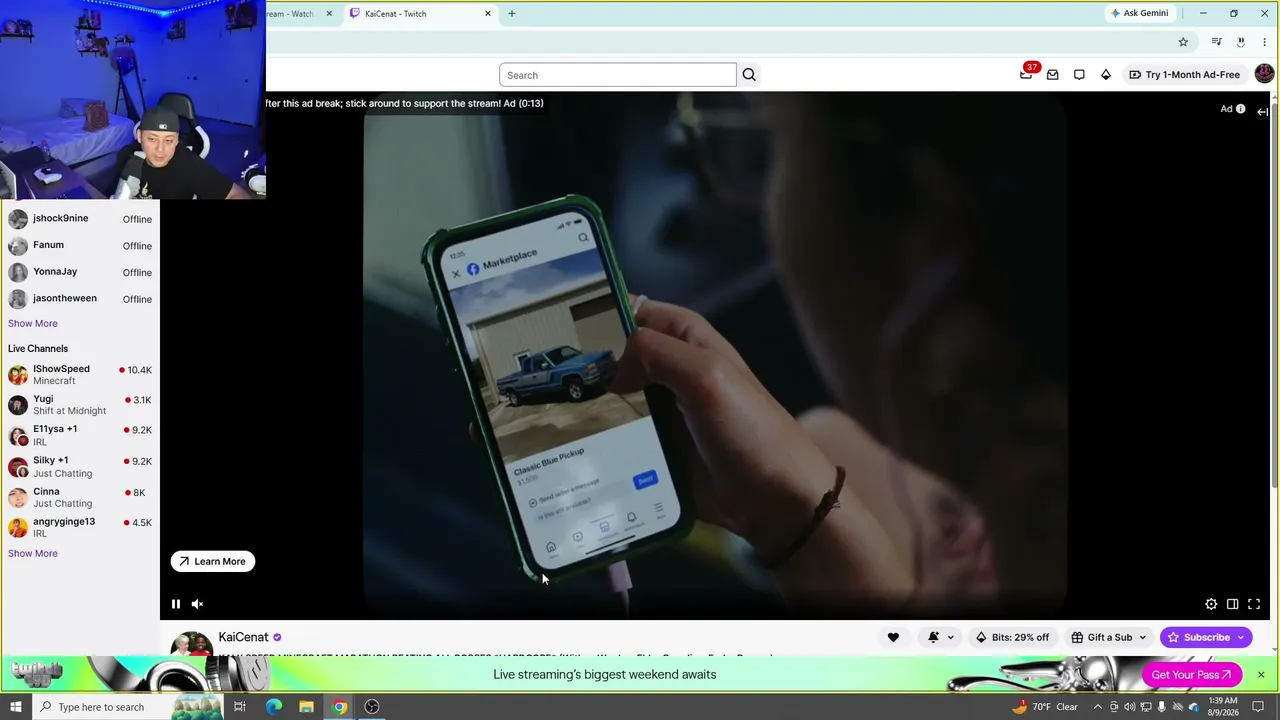1280x720 pixels.
Task: Open a new browser tab
Action: tap(512, 14)
